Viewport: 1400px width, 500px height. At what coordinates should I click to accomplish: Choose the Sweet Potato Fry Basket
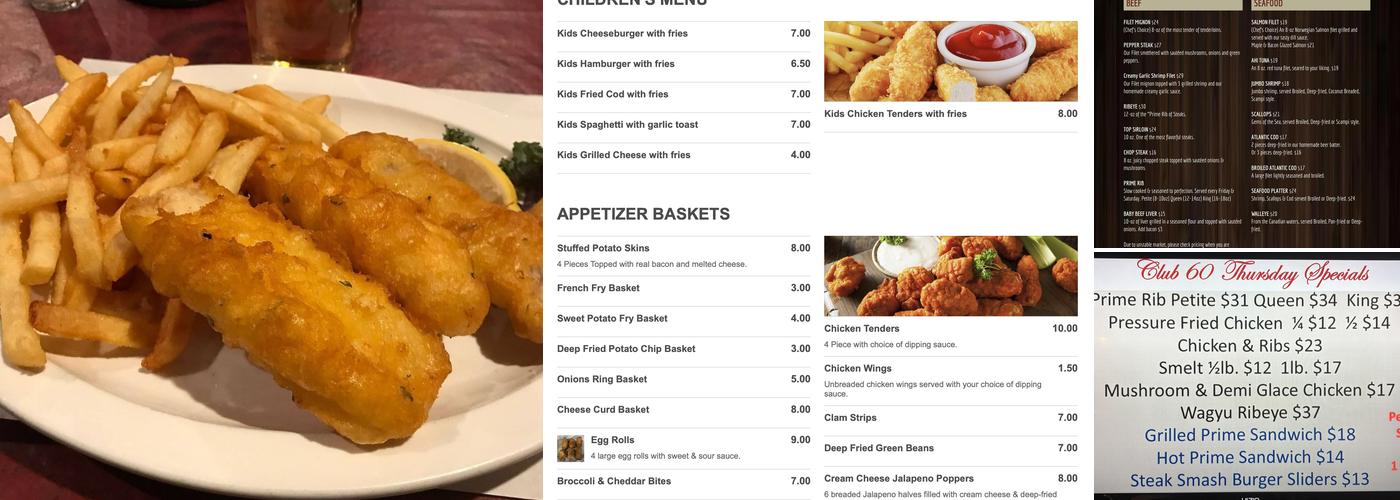click(x=684, y=319)
